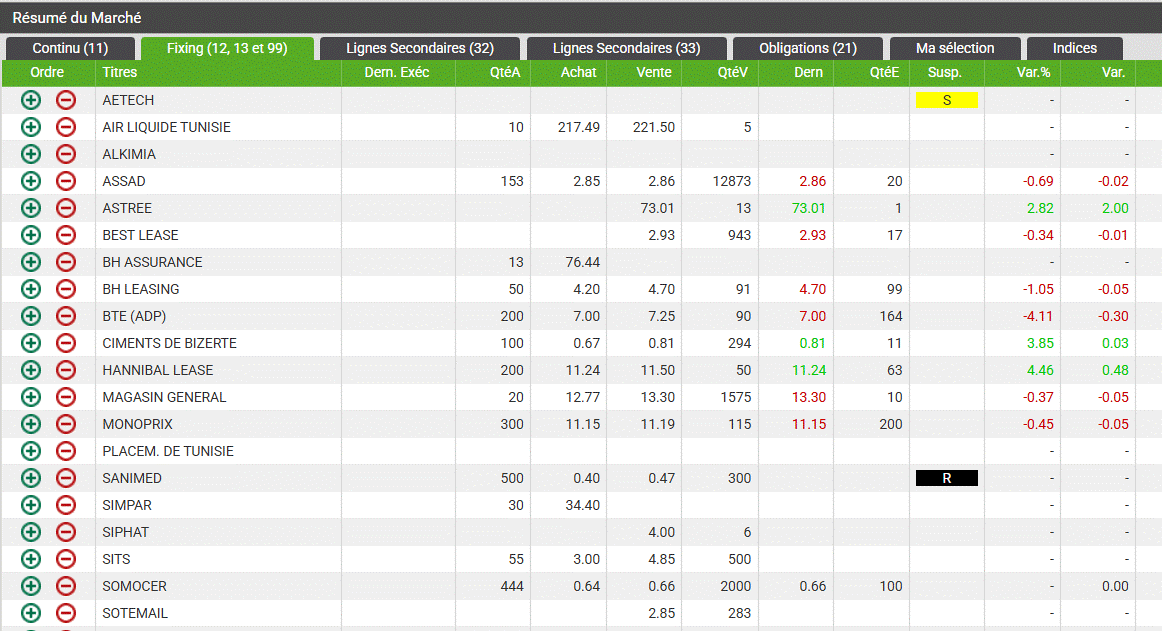Click the red minus icon for ASSAD

[x=66, y=181]
